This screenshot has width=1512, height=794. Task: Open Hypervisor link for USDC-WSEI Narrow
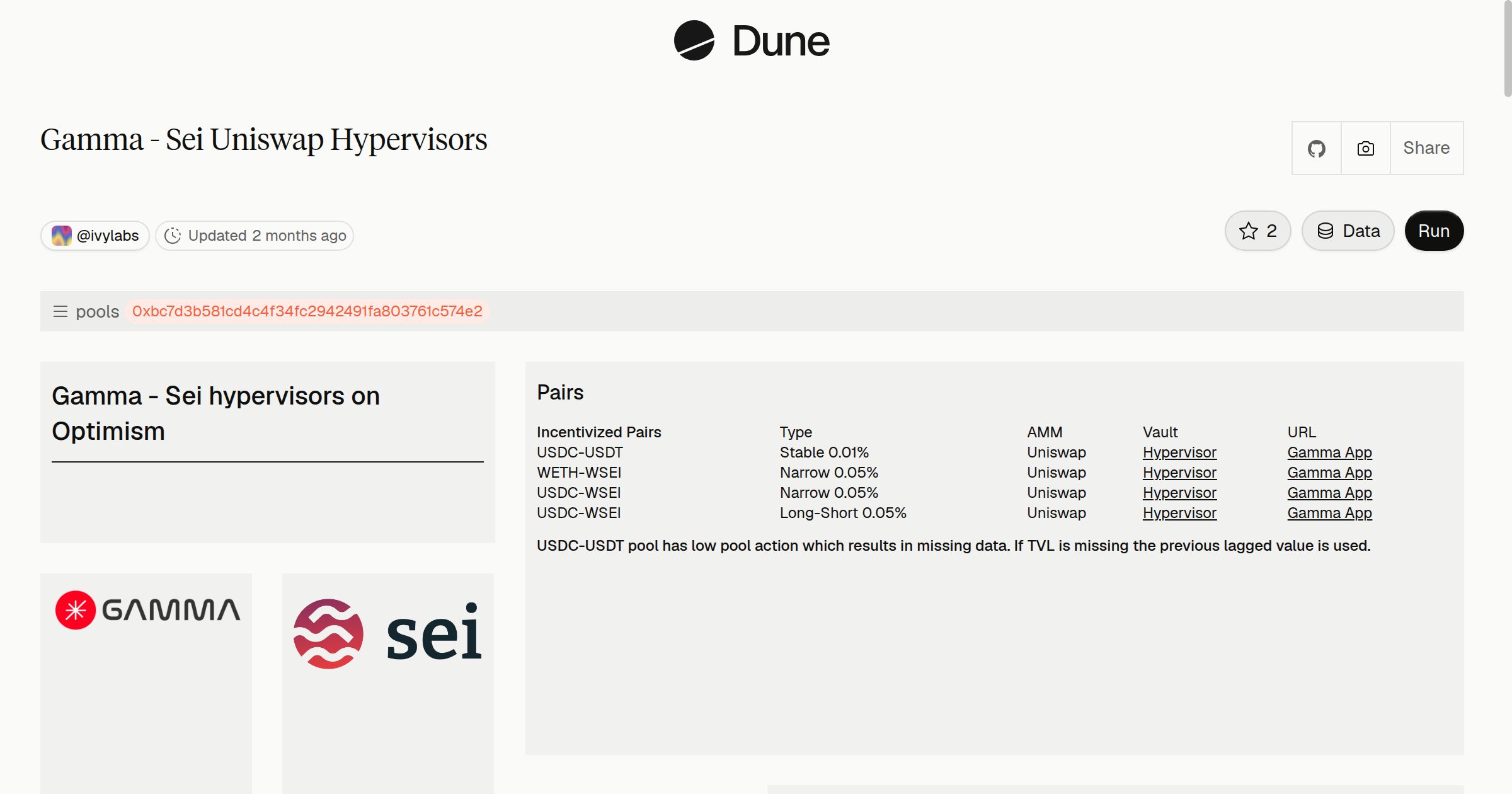click(x=1179, y=493)
